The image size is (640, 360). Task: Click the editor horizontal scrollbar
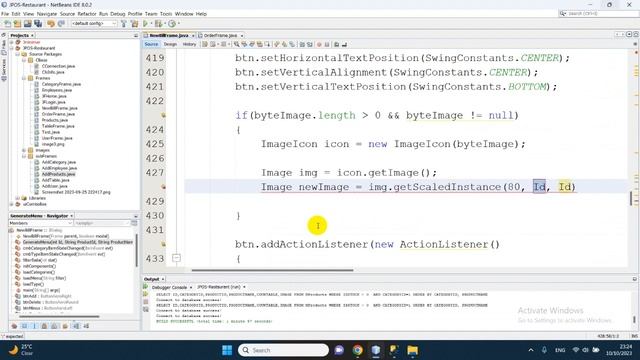(x=272, y=270)
